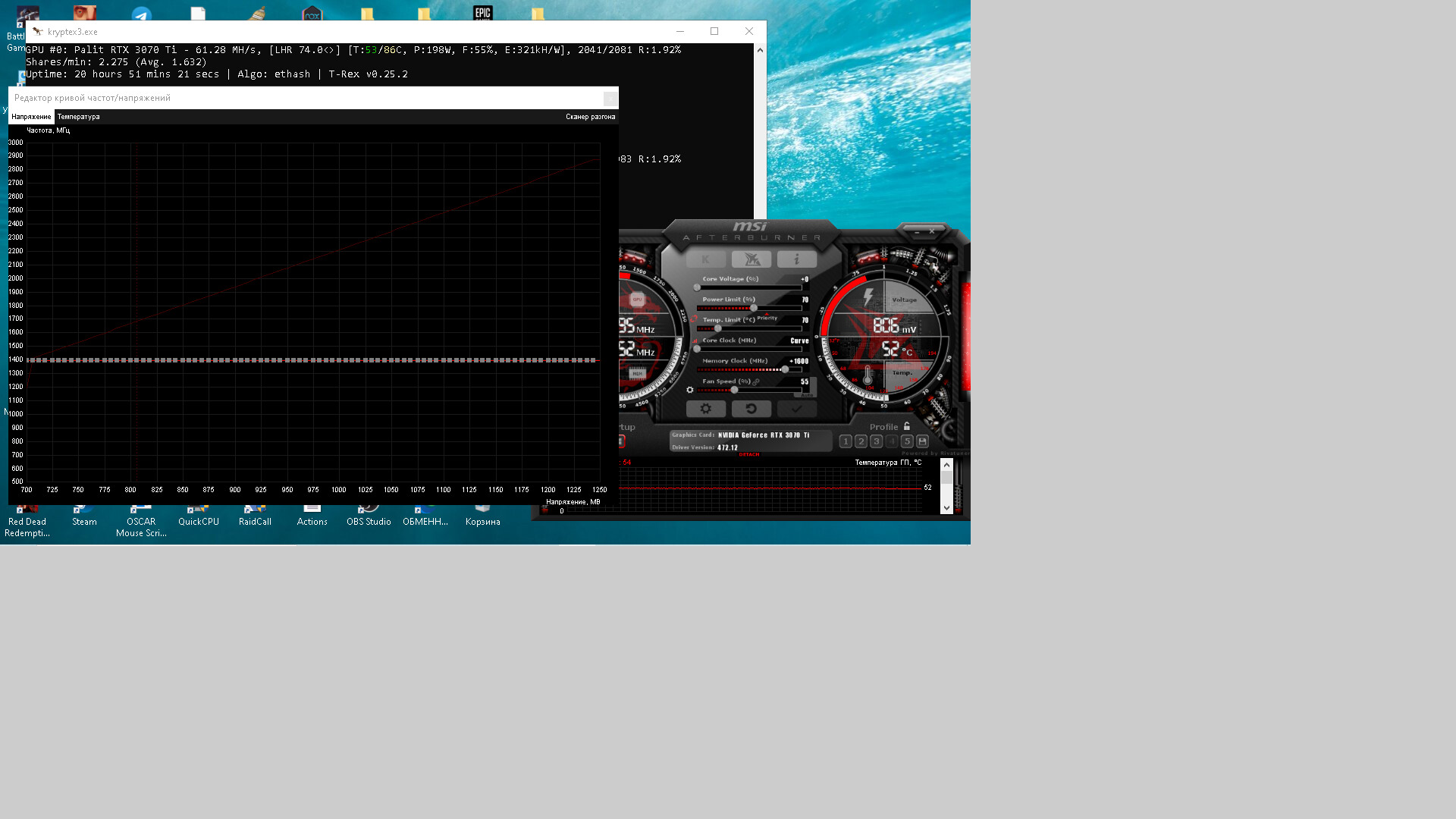Adjust the Core Voltage slider
Viewport: 1456px width, 819px height.
pyautogui.click(x=749, y=287)
